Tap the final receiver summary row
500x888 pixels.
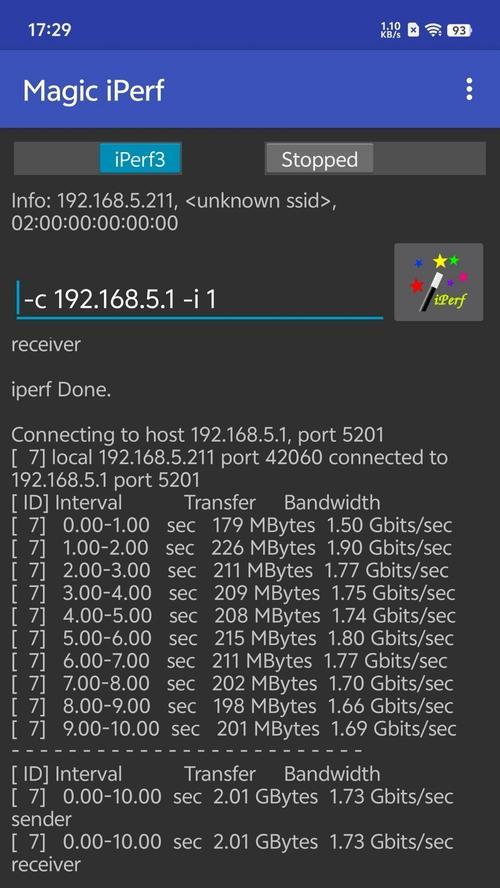click(x=232, y=853)
